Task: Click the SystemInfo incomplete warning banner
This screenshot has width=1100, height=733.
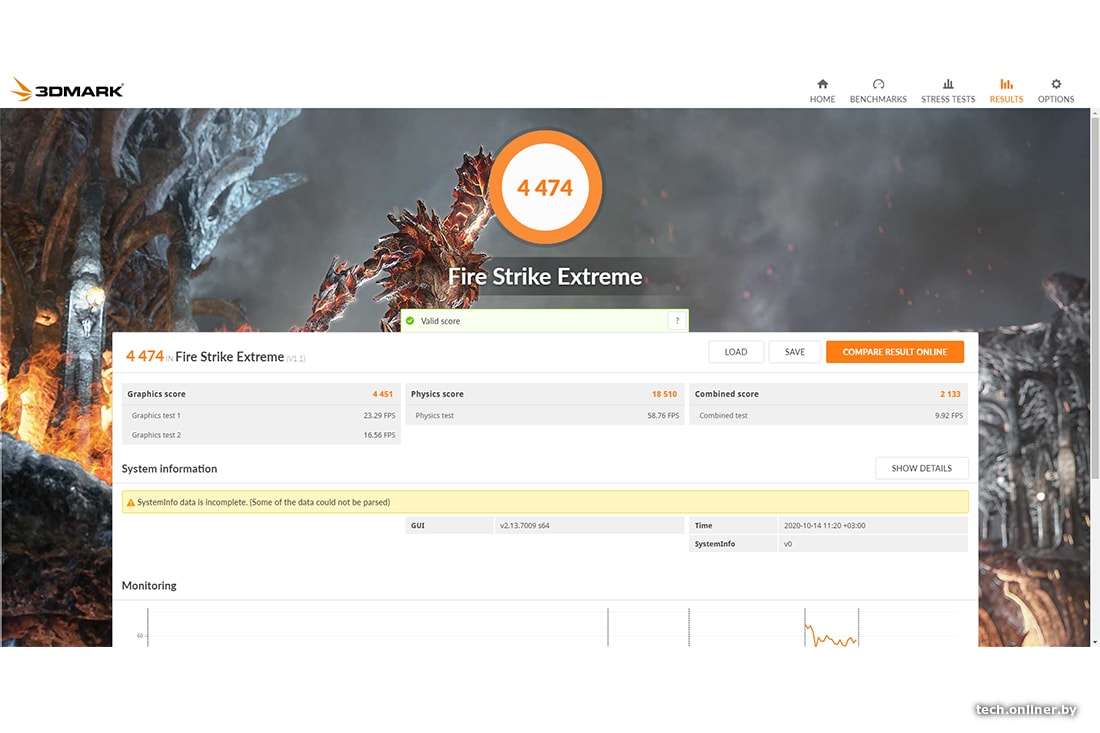Action: point(545,502)
